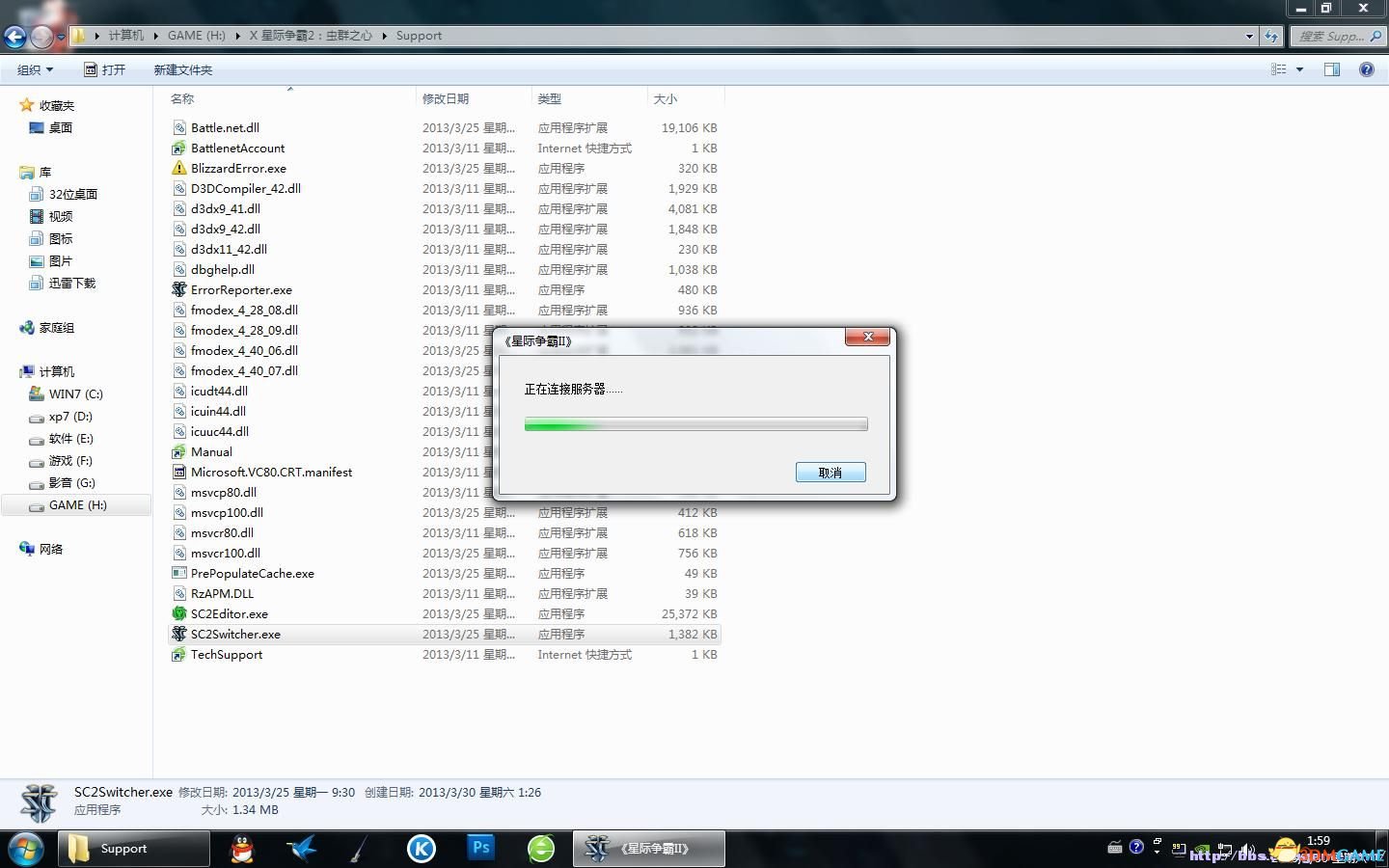Open the QQ penguin taskbar icon
Image resolution: width=1389 pixels, height=868 pixels.
[242, 849]
